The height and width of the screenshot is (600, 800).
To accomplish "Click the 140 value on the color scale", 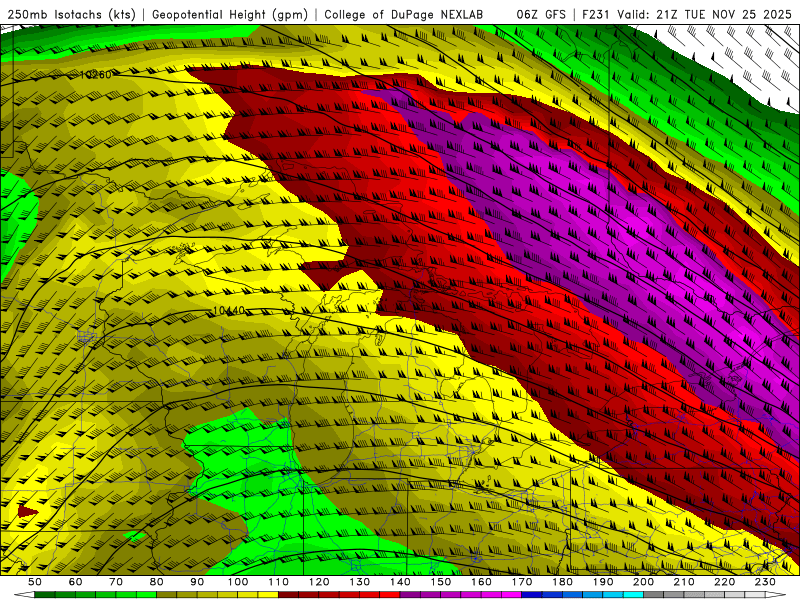I will pos(400,582).
